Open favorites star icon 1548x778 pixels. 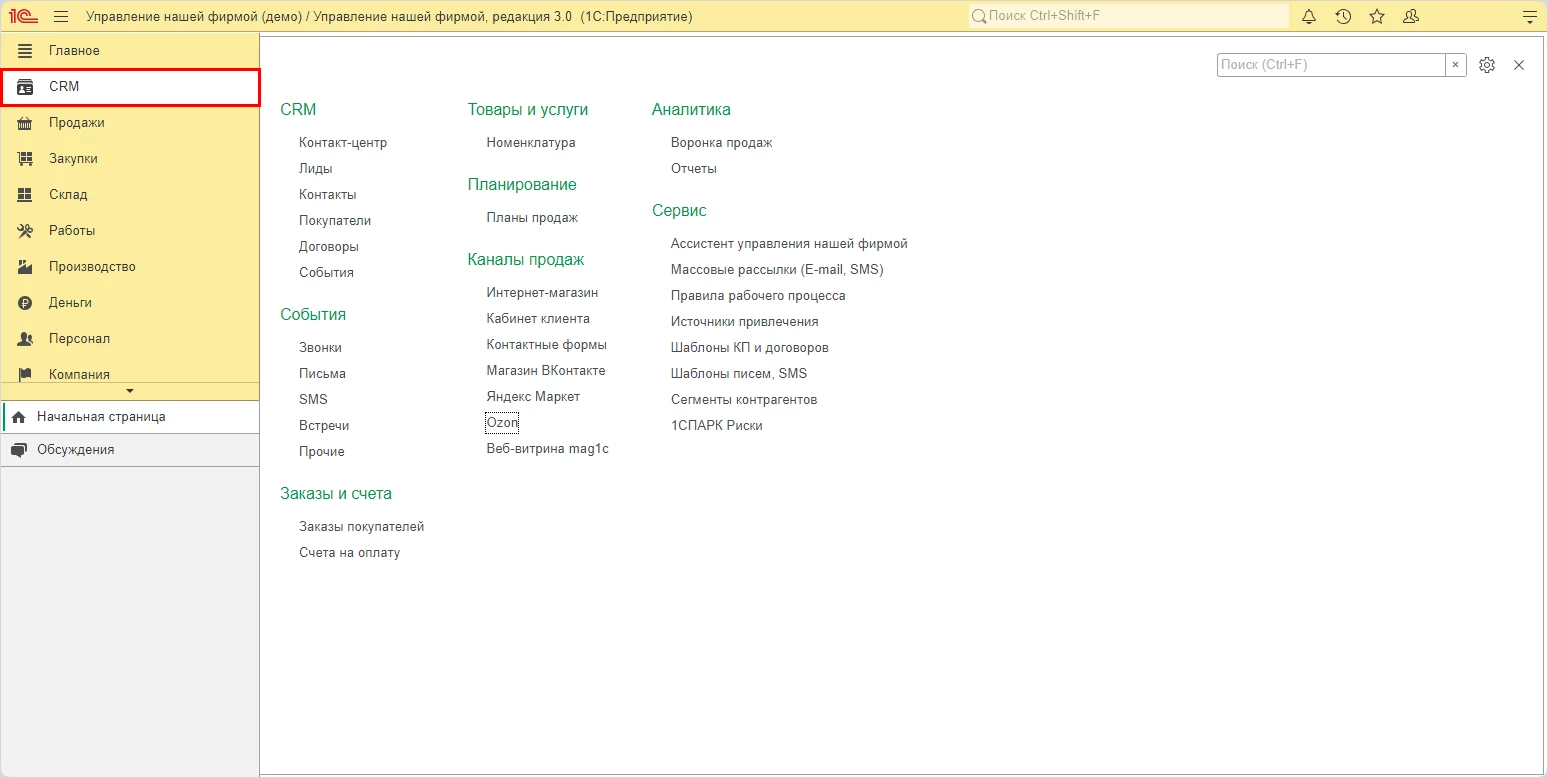click(x=1377, y=16)
